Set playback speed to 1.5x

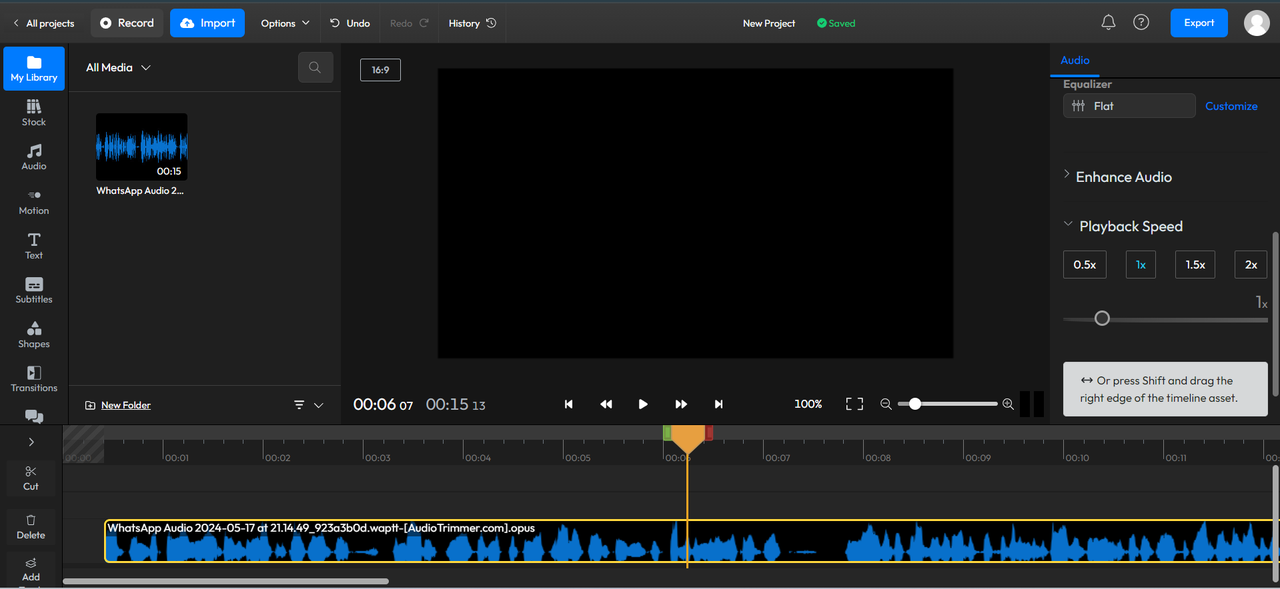tap(1195, 265)
